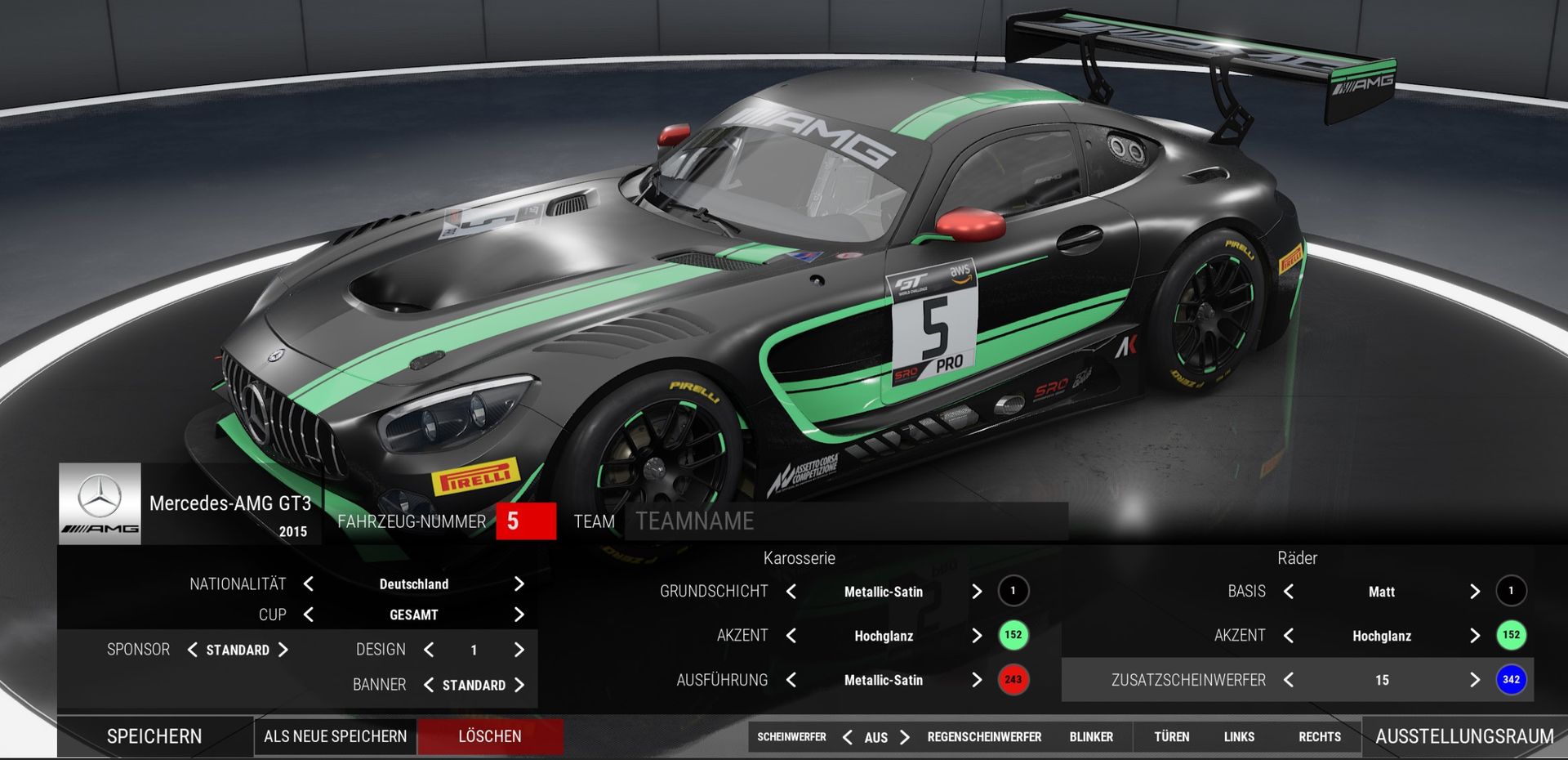Click the Speichern save button
Image resolution: width=1568 pixels, height=760 pixels.
pos(154,736)
